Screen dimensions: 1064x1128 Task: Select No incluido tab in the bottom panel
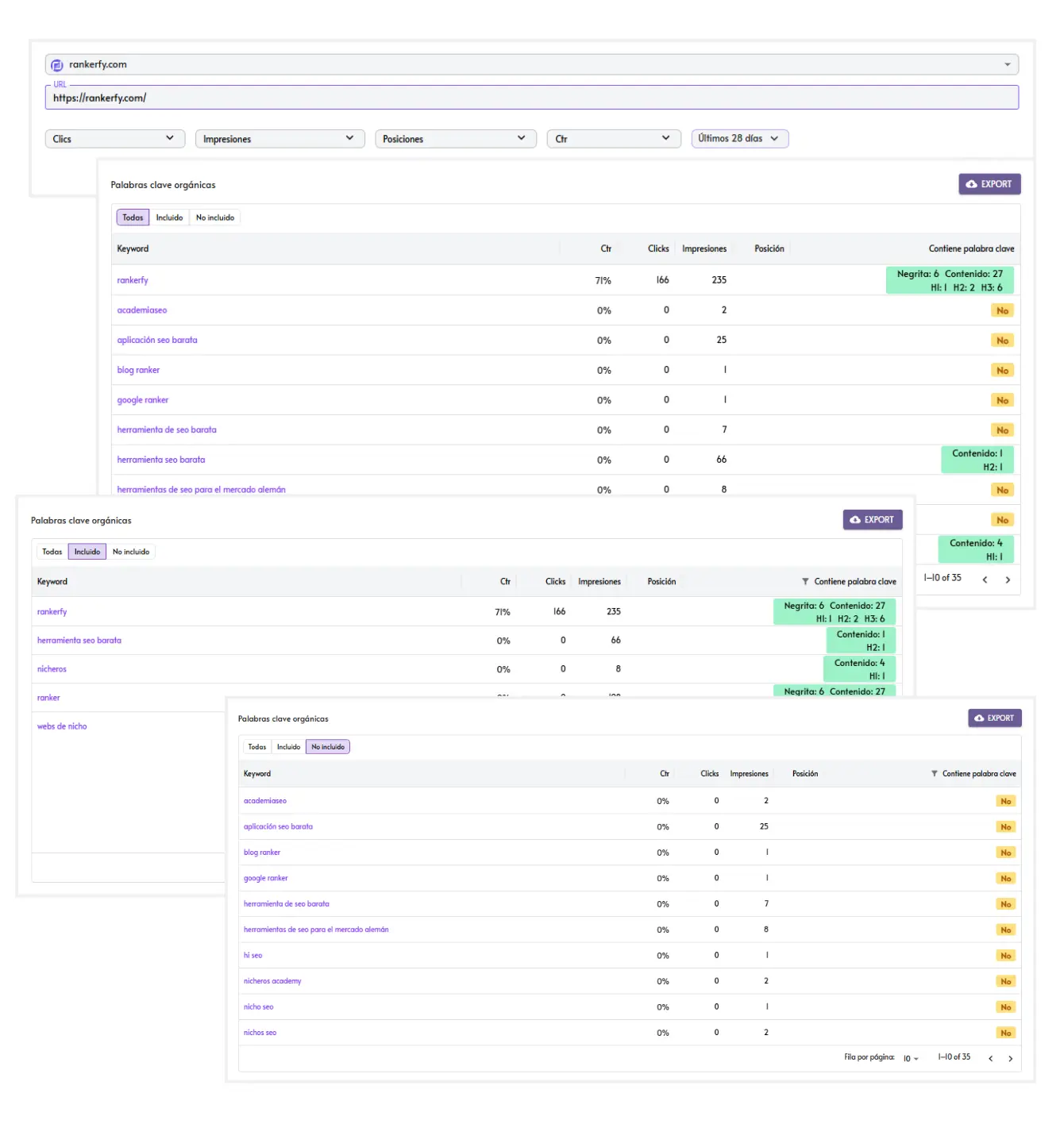pos(328,747)
